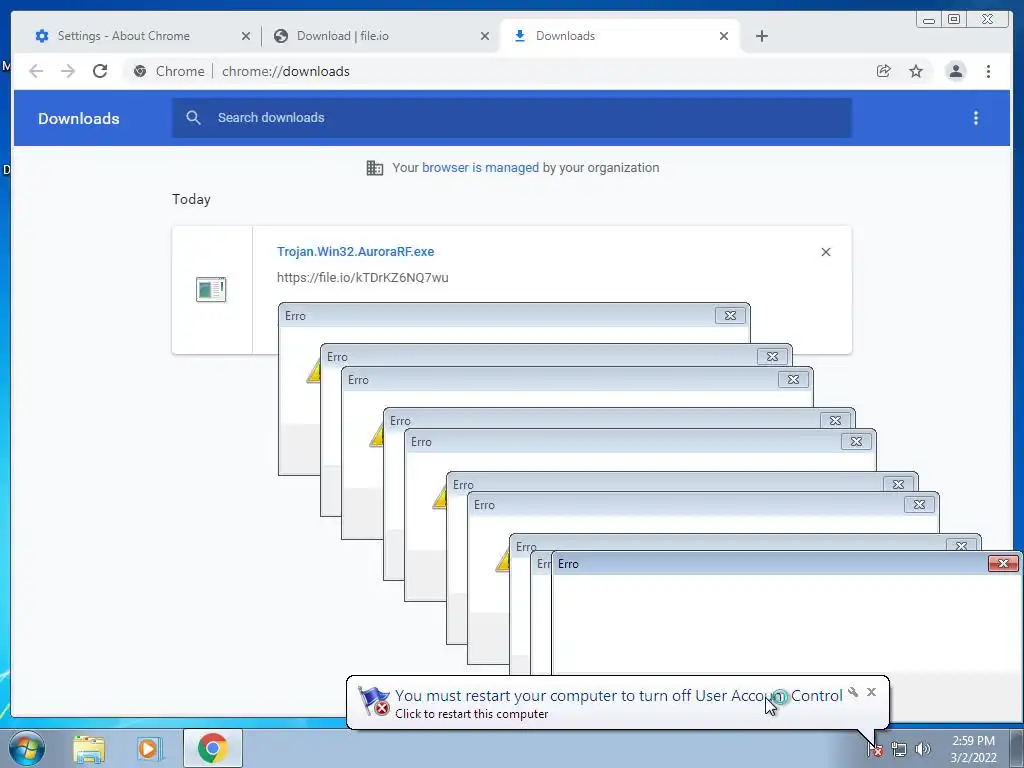Close the Downloads tab
Image resolution: width=1024 pixels, height=768 pixels.
click(x=724, y=36)
